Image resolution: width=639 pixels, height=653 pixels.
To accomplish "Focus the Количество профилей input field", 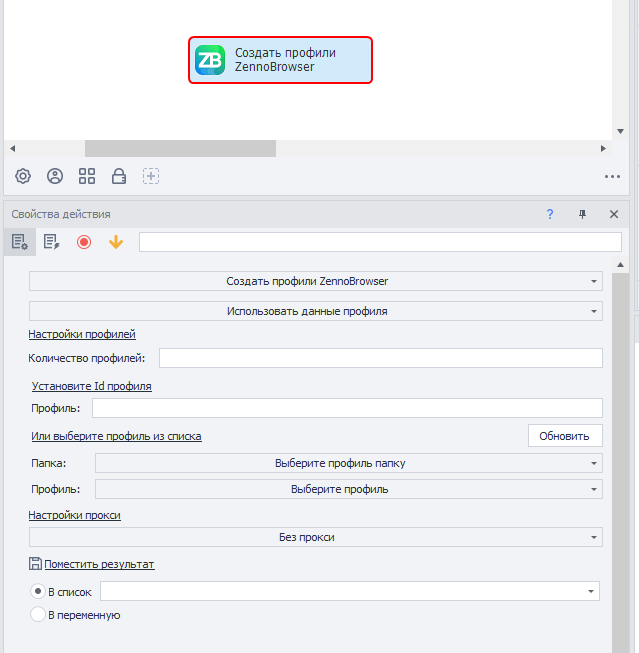I will 381,358.
